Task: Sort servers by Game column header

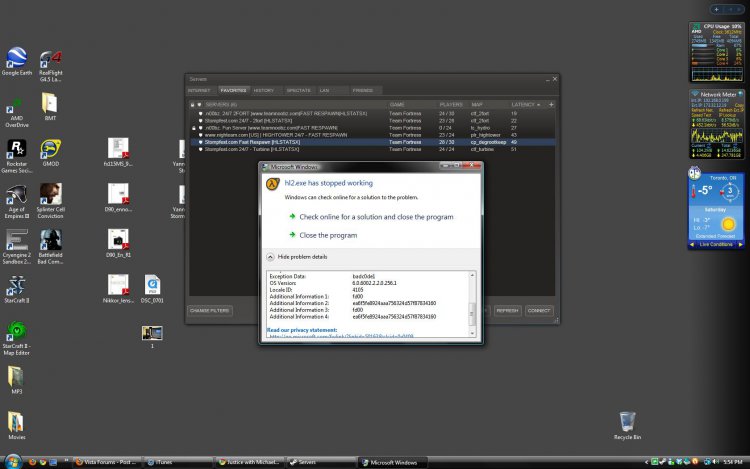Action: click(x=397, y=105)
